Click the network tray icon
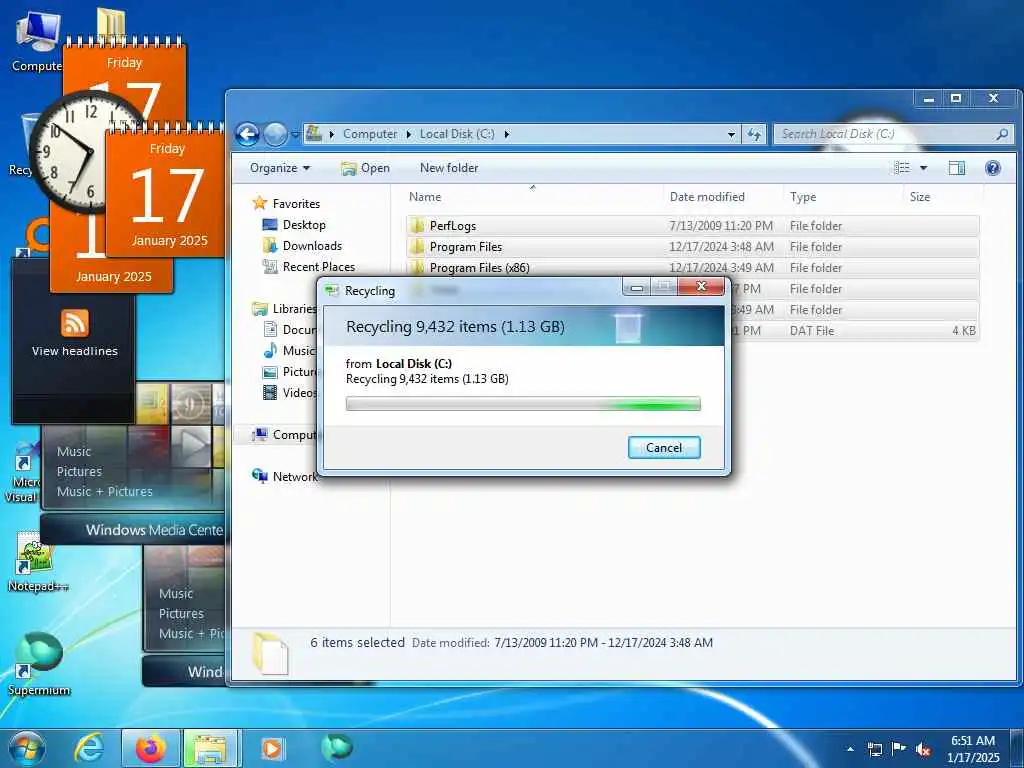 pos(874,749)
